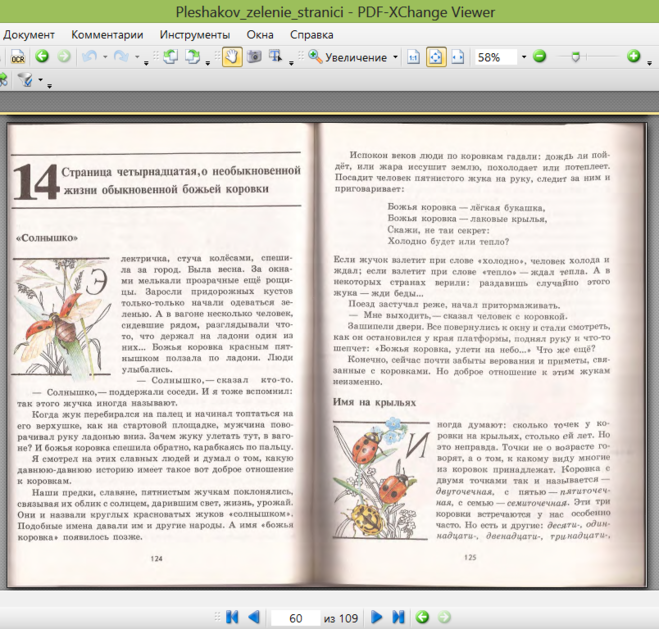Go to the next page

(377, 617)
